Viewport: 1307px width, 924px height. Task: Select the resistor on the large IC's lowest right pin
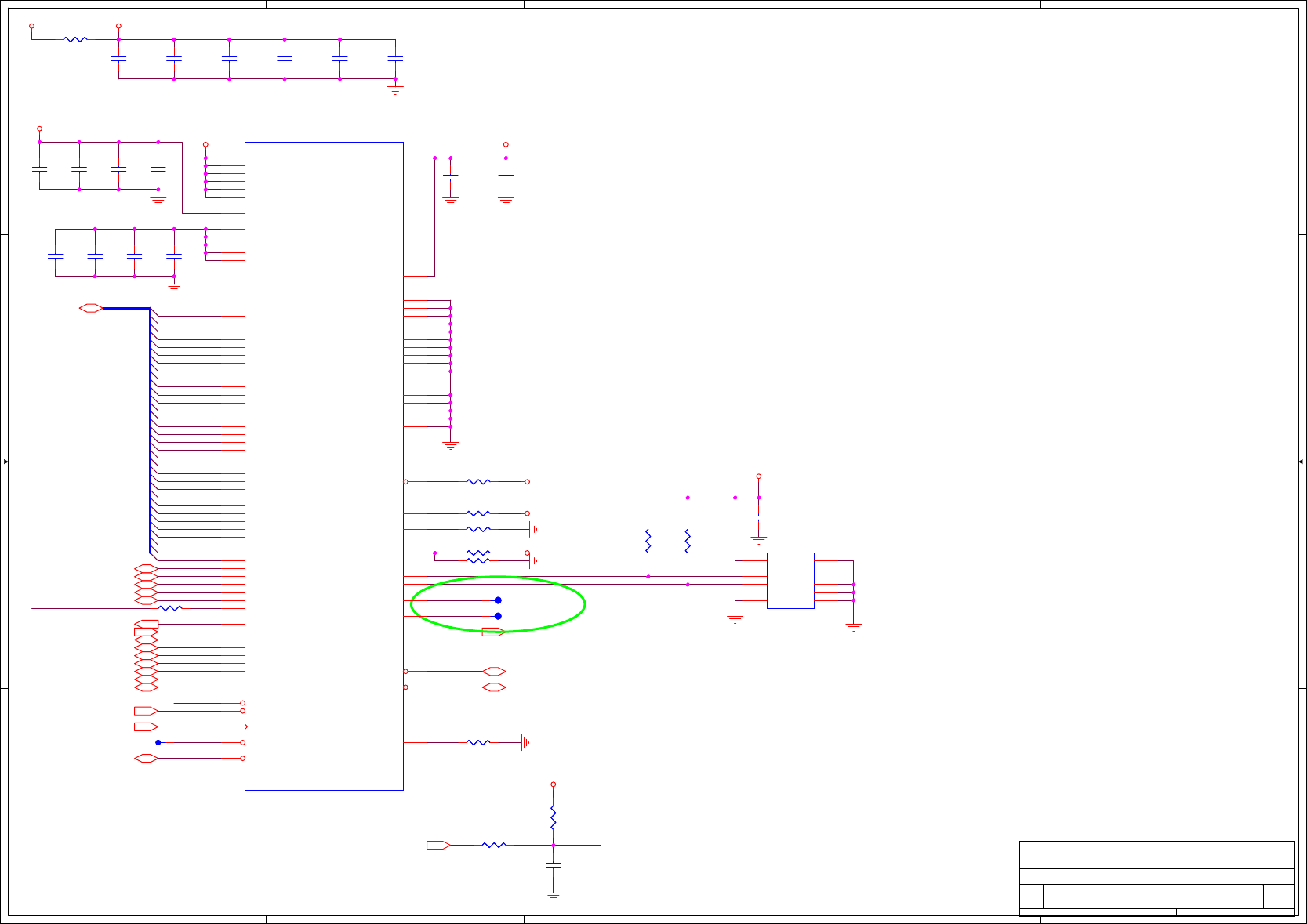pyautogui.click(x=478, y=742)
